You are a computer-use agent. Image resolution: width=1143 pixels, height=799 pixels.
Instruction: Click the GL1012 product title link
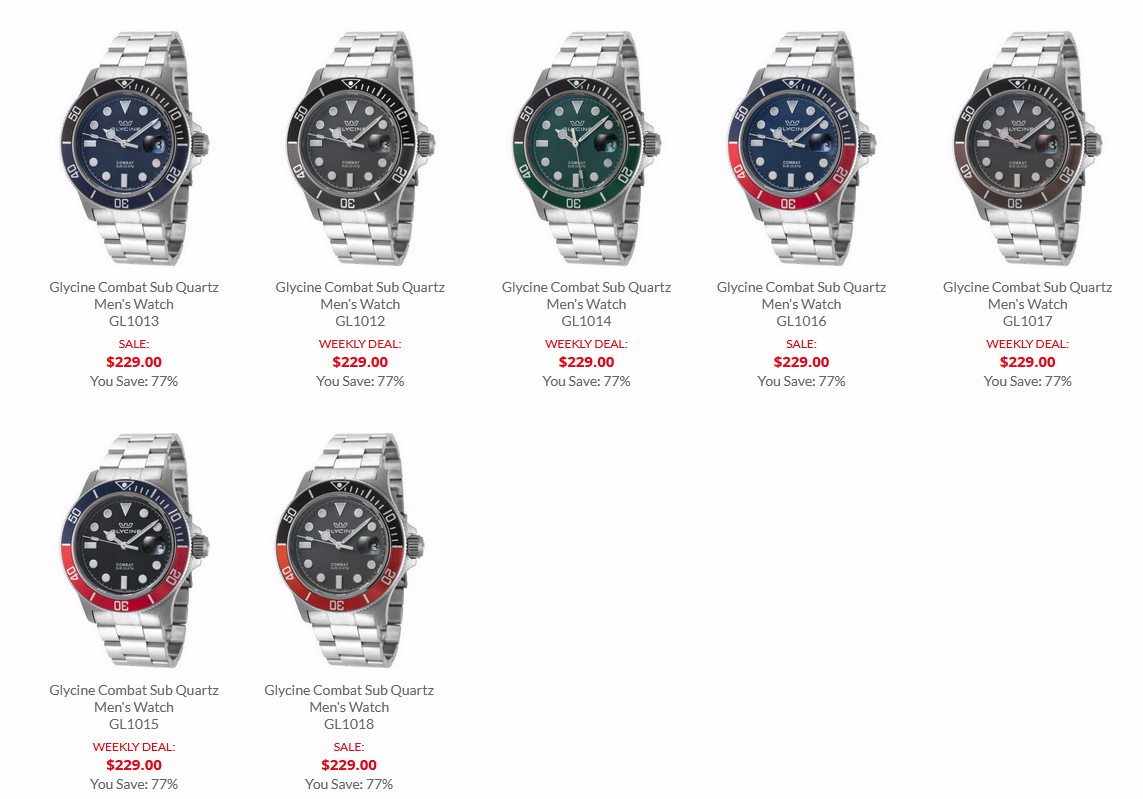click(x=360, y=304)
